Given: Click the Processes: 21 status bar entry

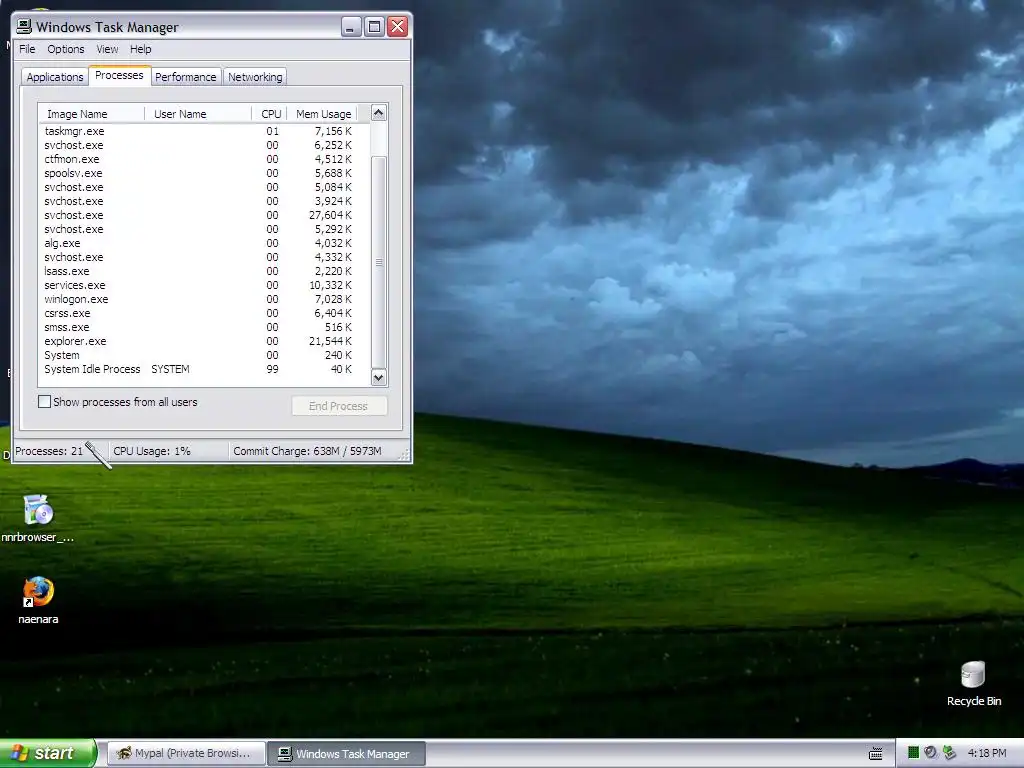Looking at the screenshot, I should 49,451.
